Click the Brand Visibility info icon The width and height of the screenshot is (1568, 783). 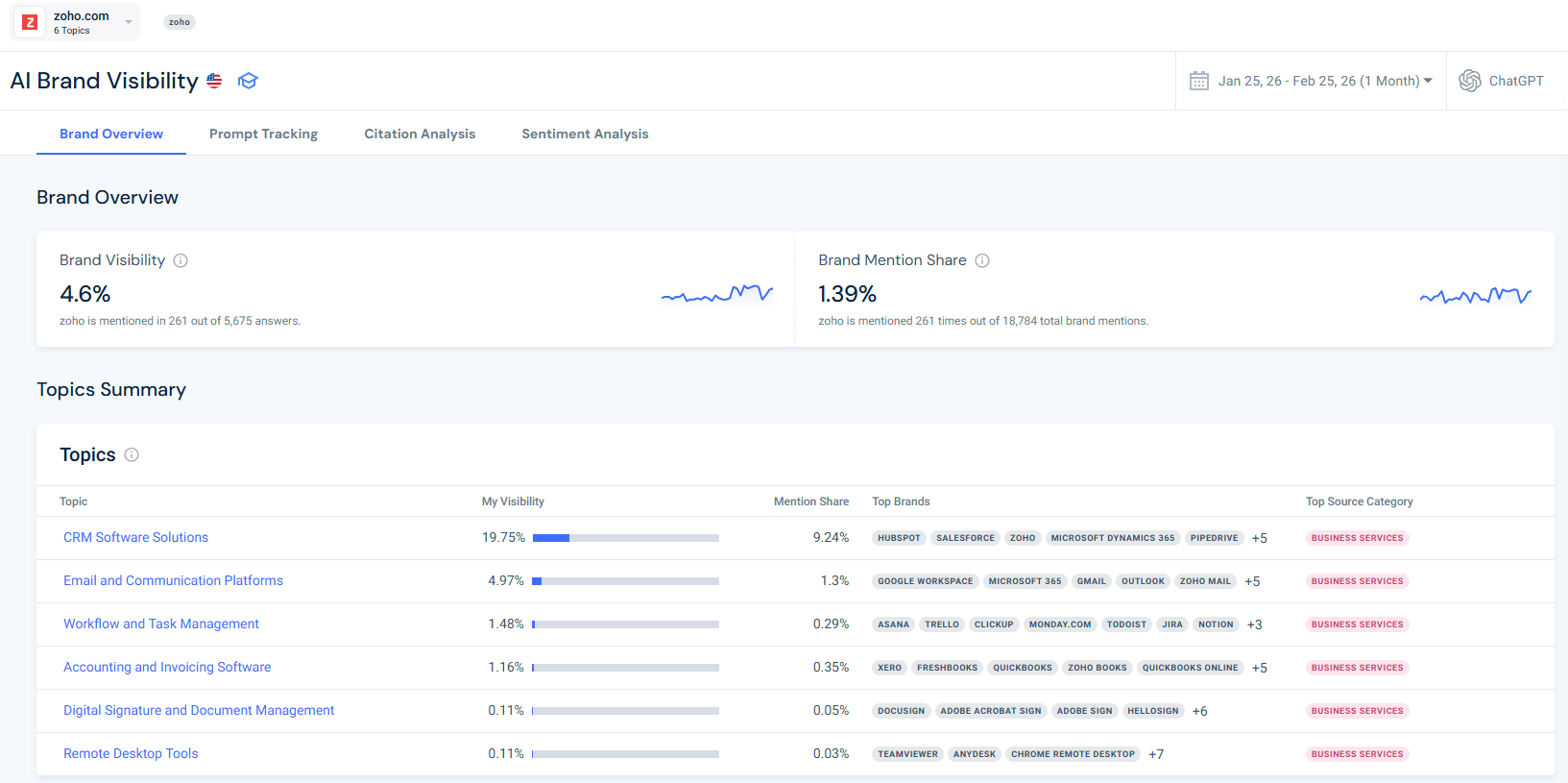click(181, 260)
